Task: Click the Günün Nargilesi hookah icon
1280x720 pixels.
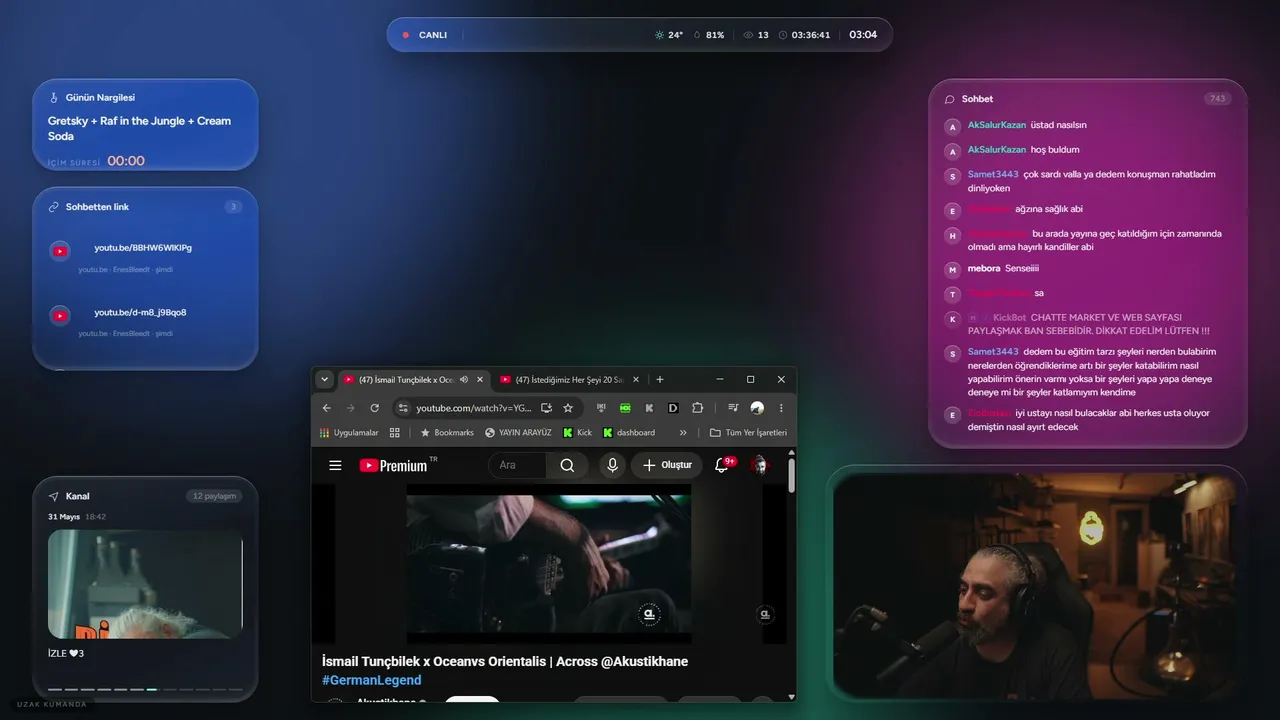Action: (54, 98)
